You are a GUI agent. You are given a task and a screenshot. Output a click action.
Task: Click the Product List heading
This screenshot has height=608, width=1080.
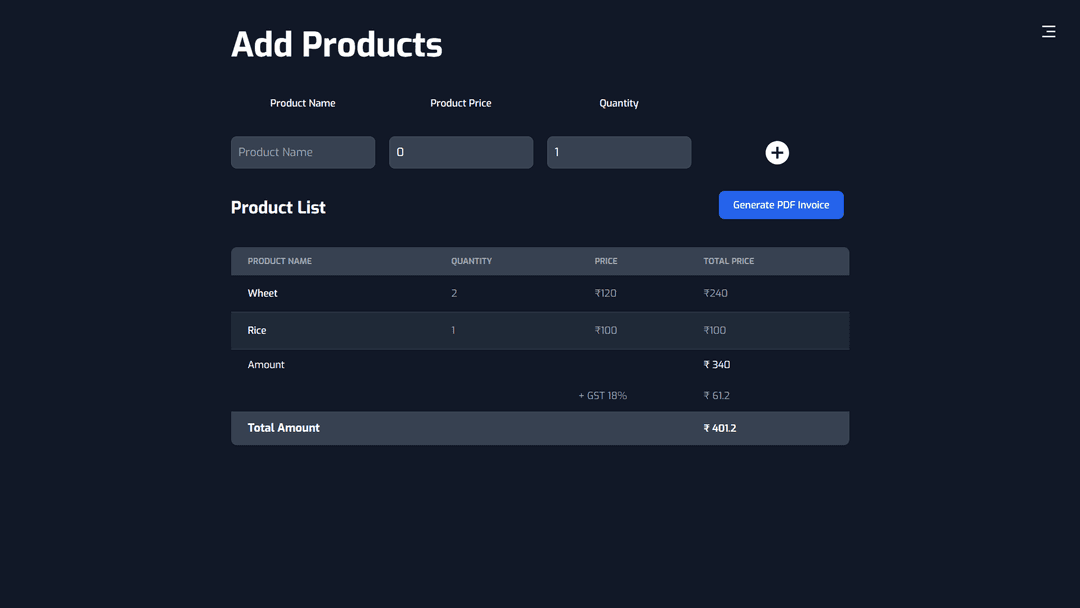coord(278,208)
